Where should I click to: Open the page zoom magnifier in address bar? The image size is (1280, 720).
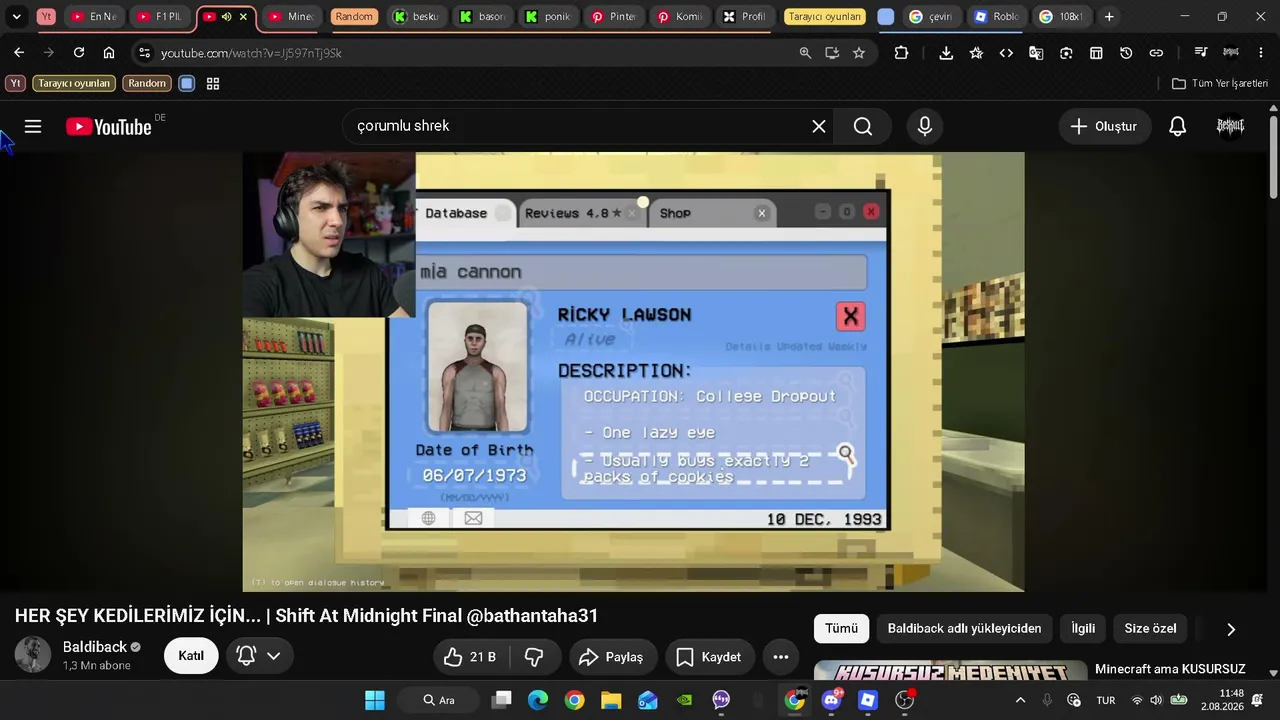805,53
